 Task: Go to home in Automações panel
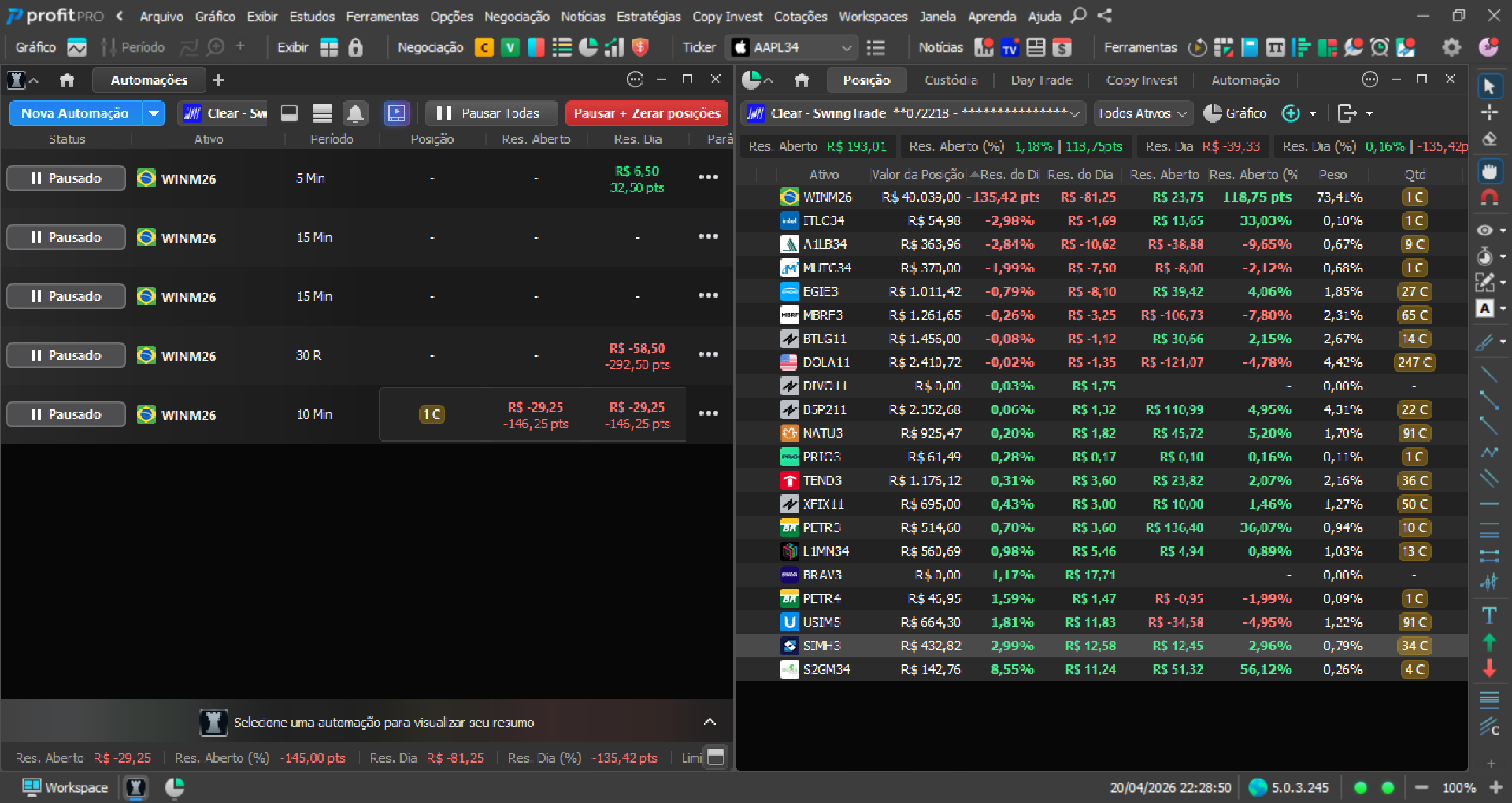[67, 80]
